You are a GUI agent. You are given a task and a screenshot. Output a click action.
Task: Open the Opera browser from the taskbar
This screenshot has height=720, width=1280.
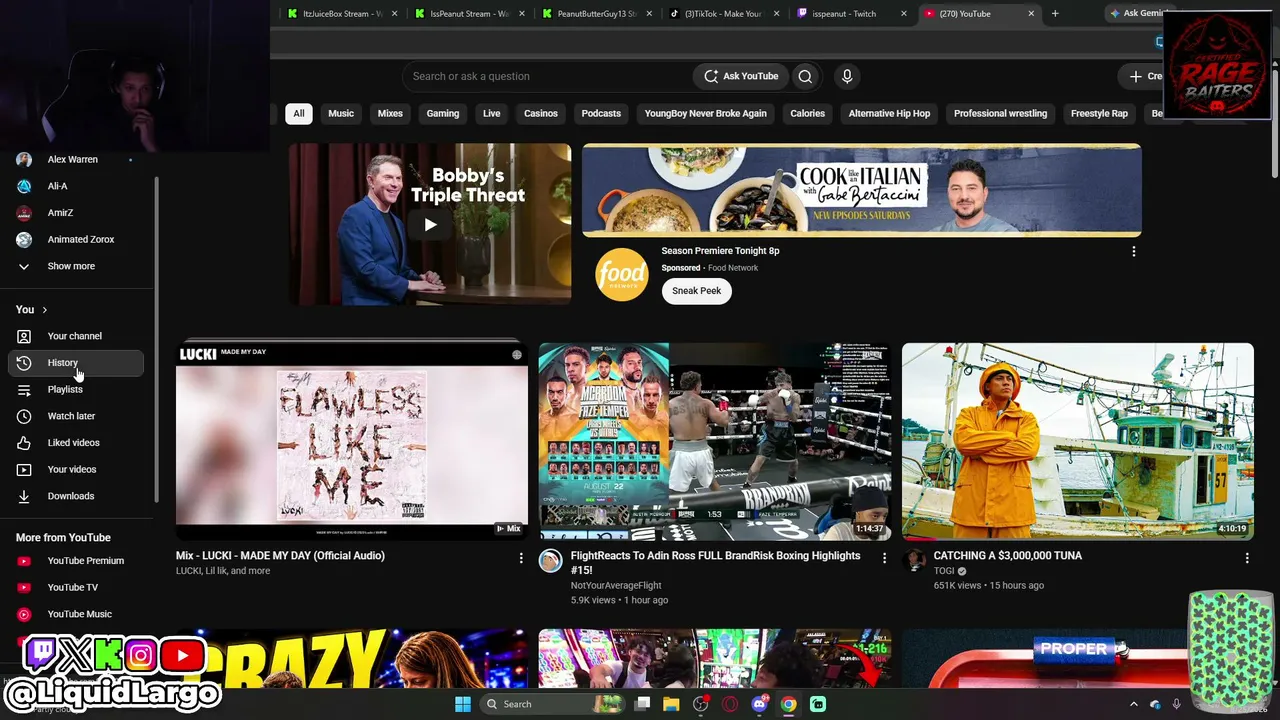(x=730, y=704)
